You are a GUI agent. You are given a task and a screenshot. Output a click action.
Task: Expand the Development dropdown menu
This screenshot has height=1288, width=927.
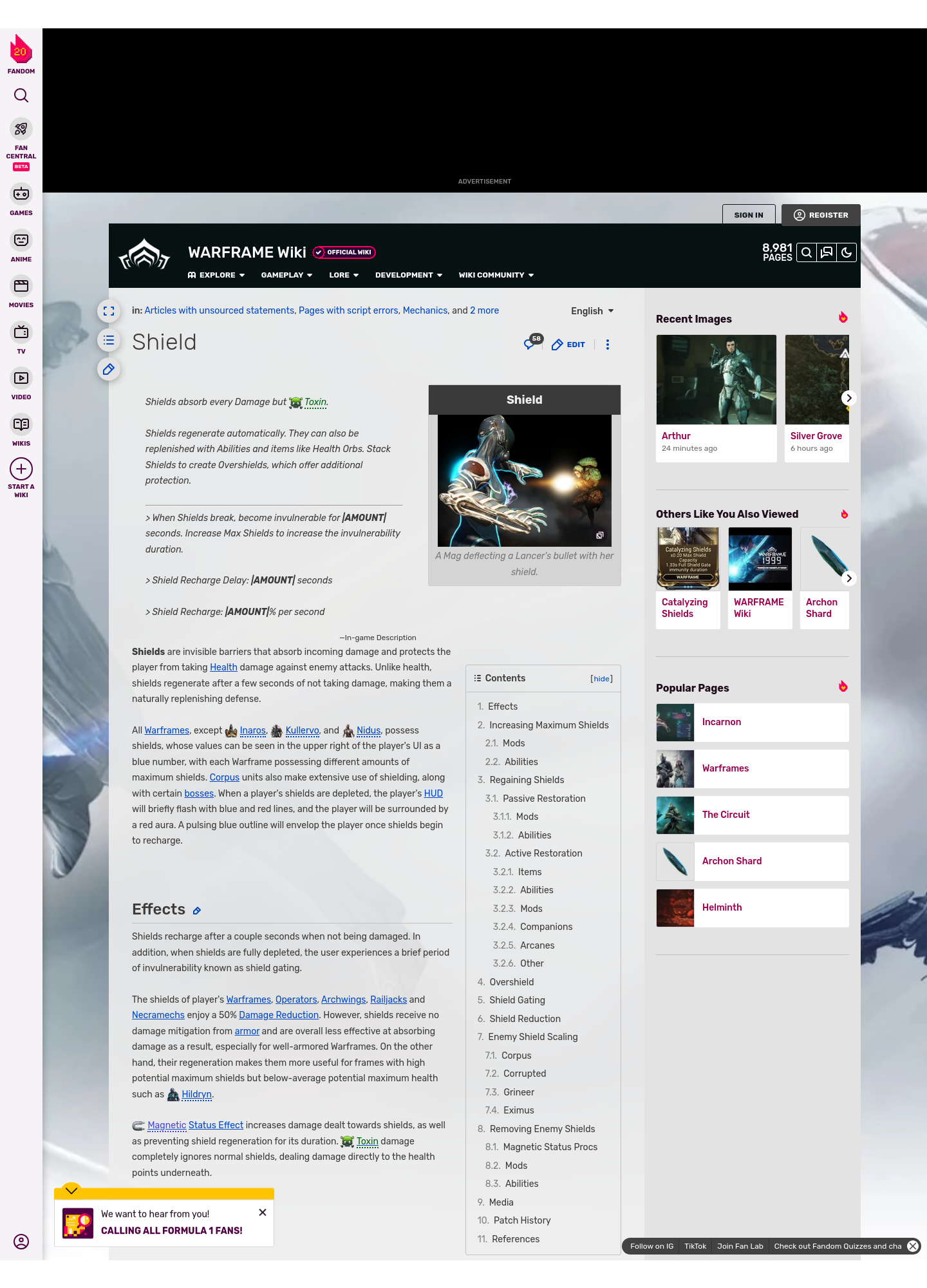(409, 275)
